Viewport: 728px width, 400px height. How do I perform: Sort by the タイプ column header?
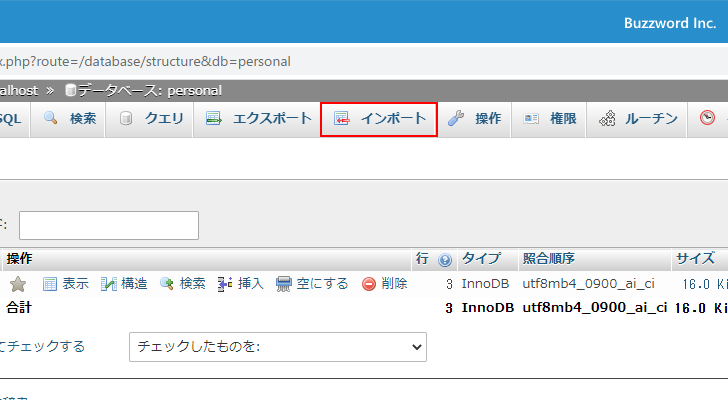pyautogui.click(x=481, y=258)
